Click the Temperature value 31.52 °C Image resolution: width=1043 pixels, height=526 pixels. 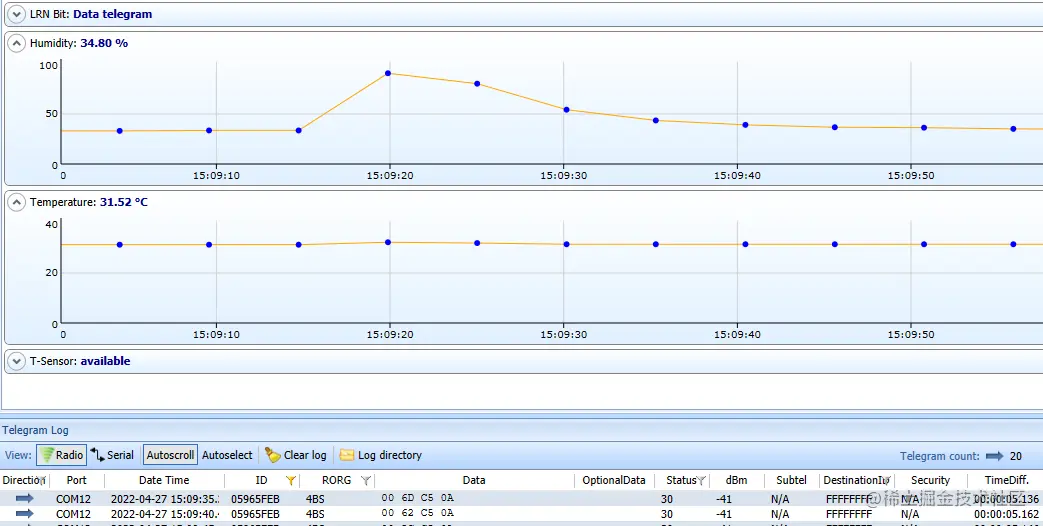(124, 202)
